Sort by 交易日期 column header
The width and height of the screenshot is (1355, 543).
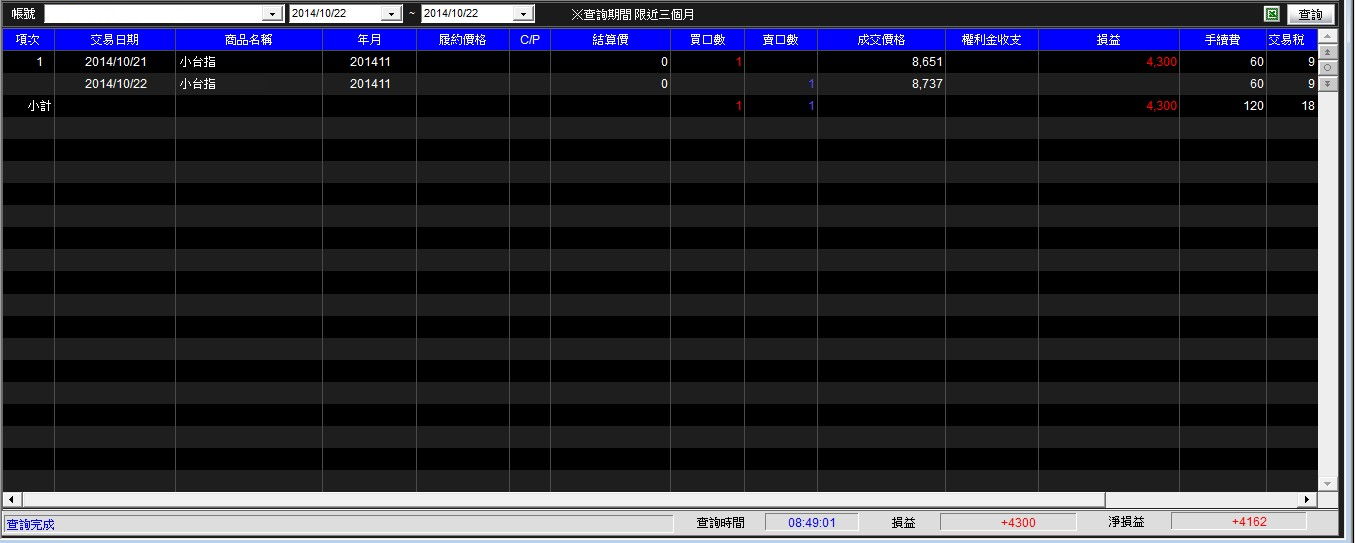(x=115, y=40)
